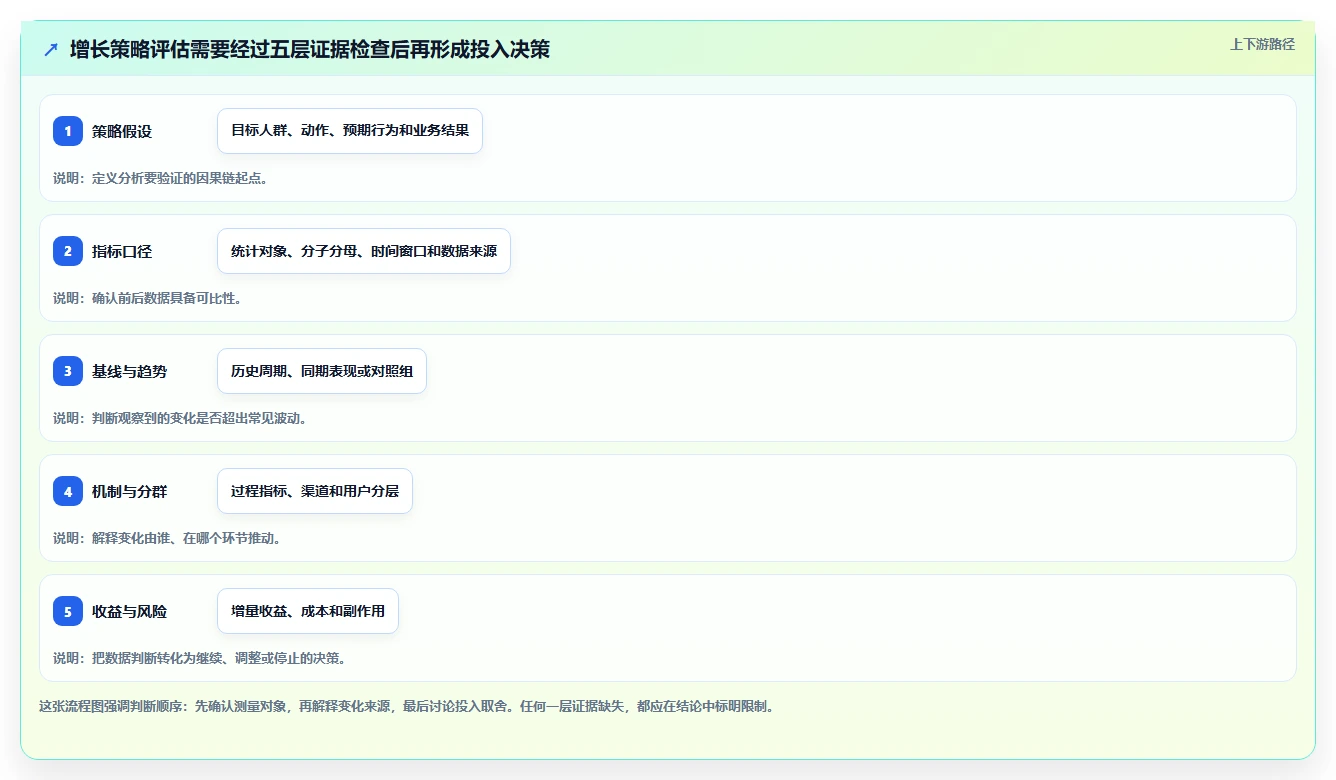Click the note 确认前后数据具备可比性
This screenshot has height=780, width=1336.
point(147,298)
